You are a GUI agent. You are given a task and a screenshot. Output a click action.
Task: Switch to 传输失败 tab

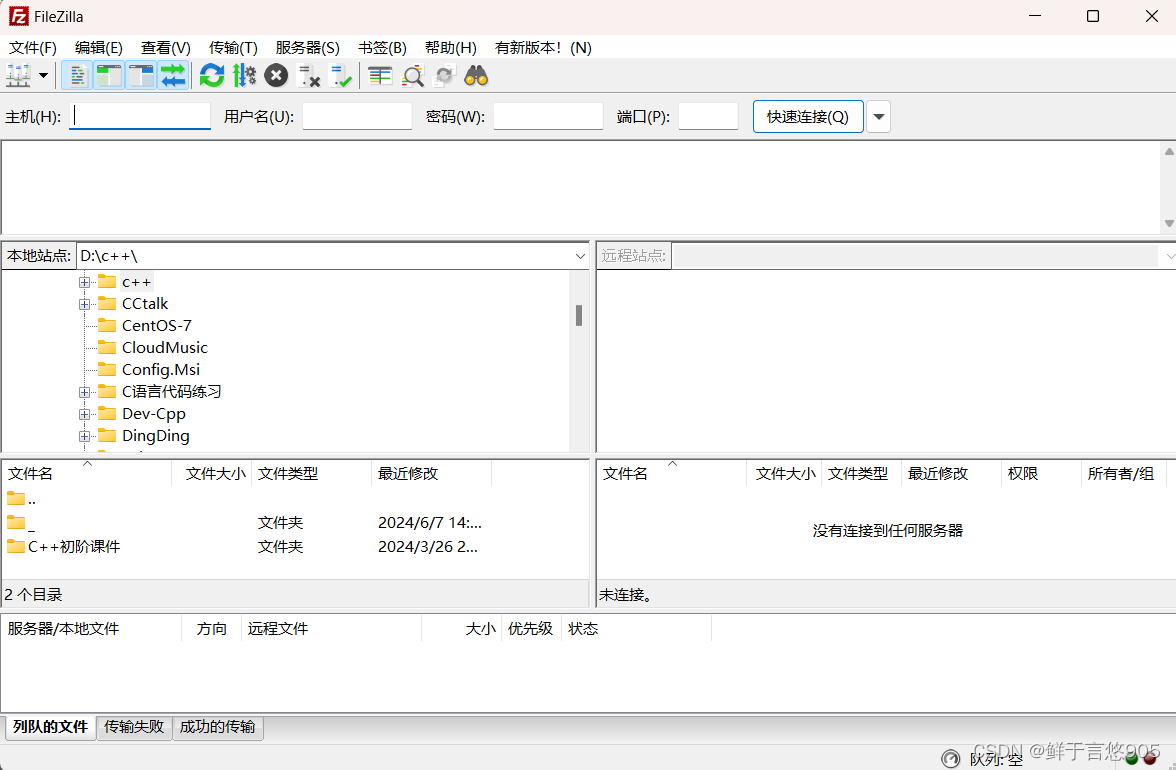134,727
